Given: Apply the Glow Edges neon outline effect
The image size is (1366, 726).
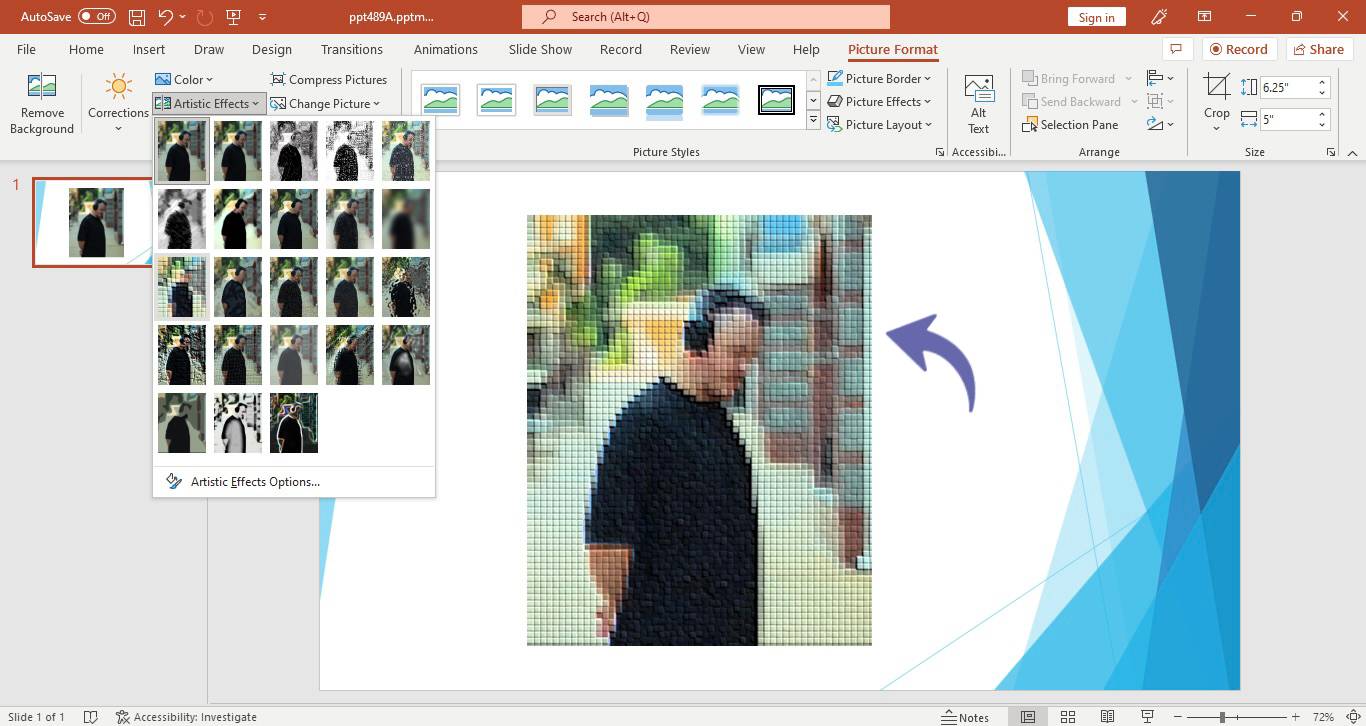Looking at the screenshot, I should click(294, 423).
